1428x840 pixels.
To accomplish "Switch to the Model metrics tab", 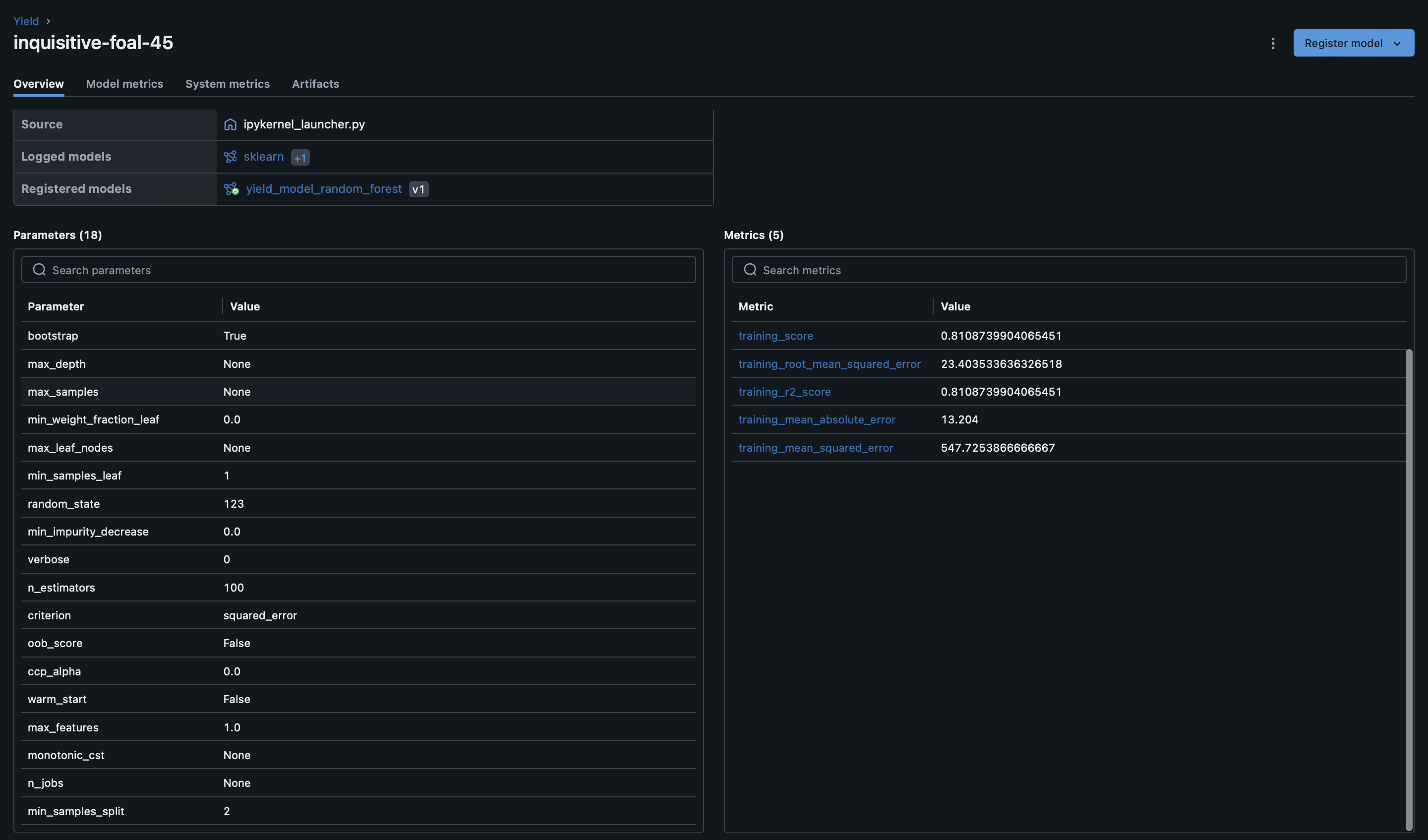I will click(124, 84).
